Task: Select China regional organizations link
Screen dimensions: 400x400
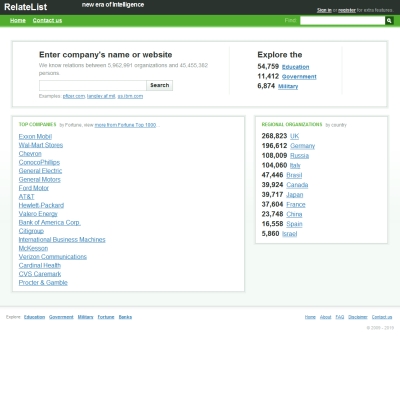Action: coord(294,214)
